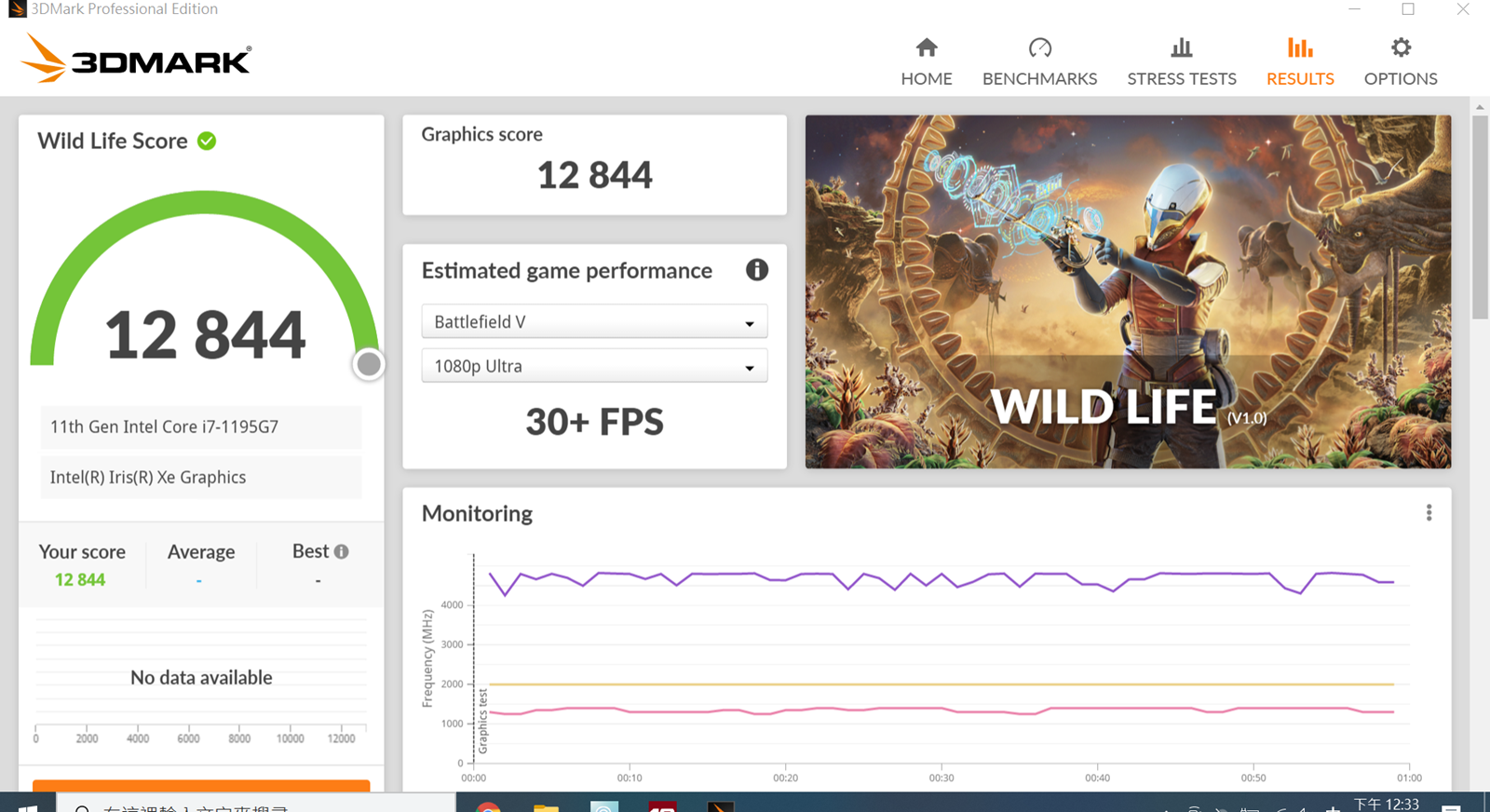1490x812 pixels.
Task: Click the Benchmarks tab label
Action: 1039,79
